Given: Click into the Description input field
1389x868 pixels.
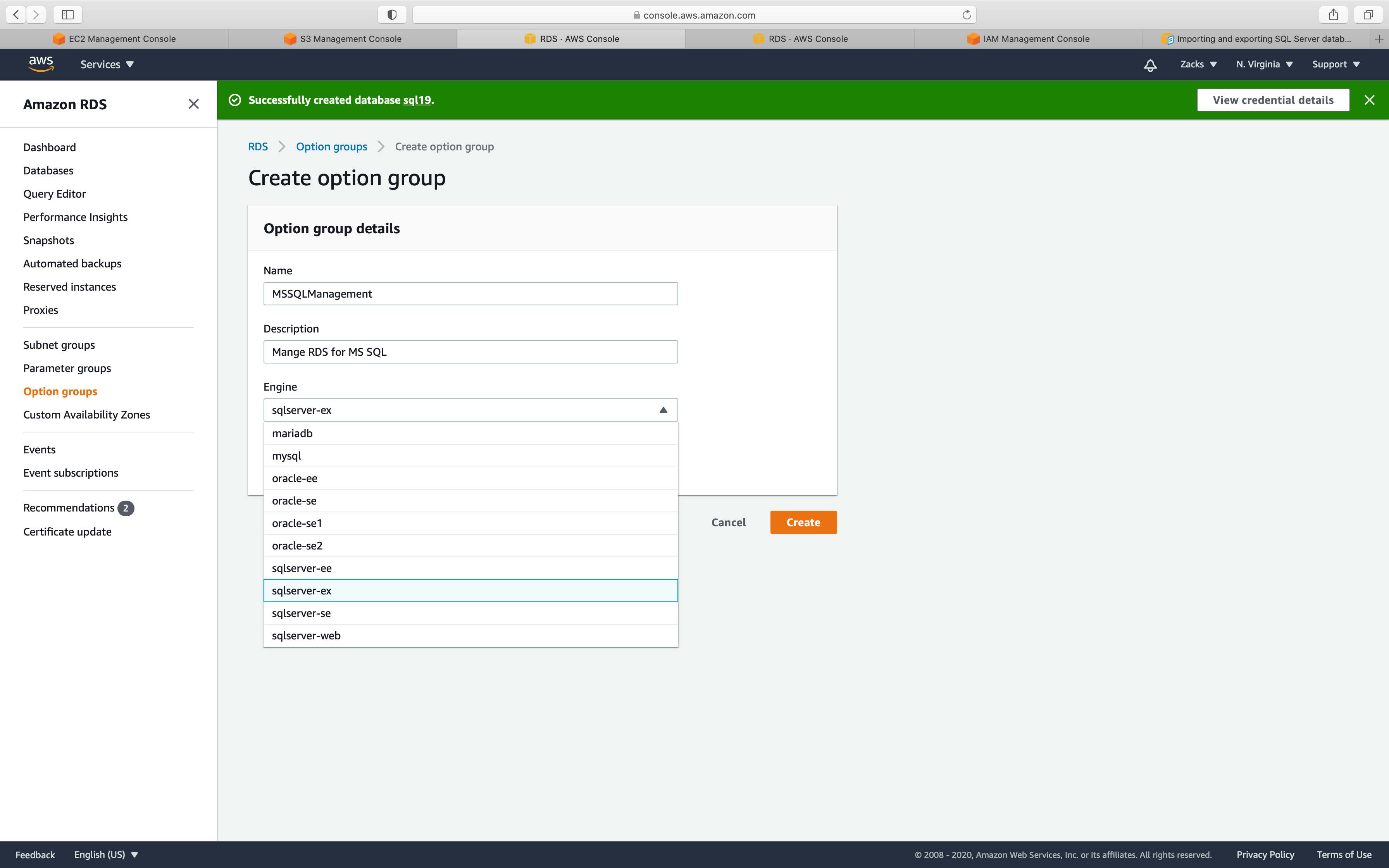Looking at the screenshot, I should tap(470, 352).
